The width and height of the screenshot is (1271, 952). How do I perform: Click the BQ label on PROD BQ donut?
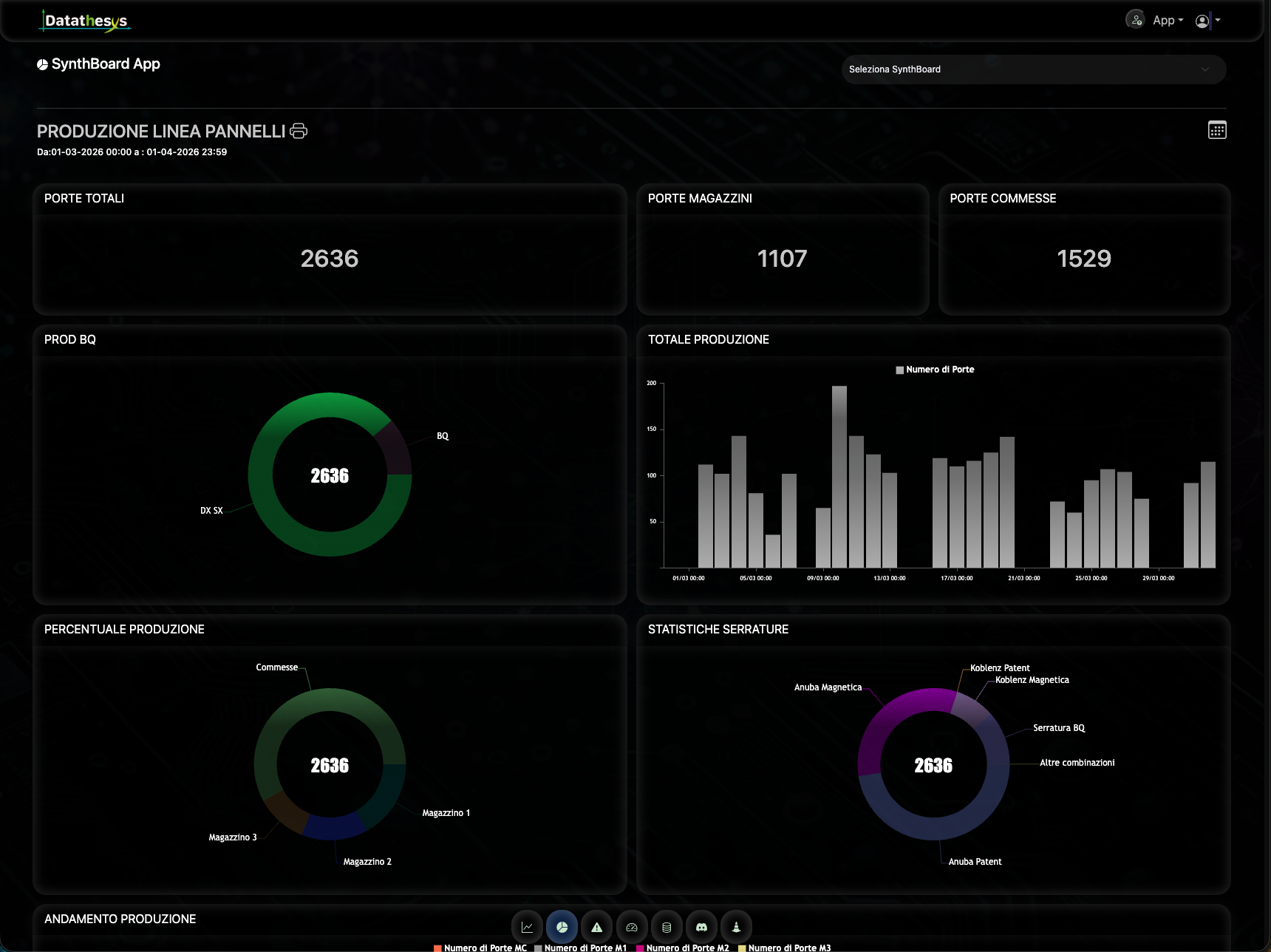[443, 436]
